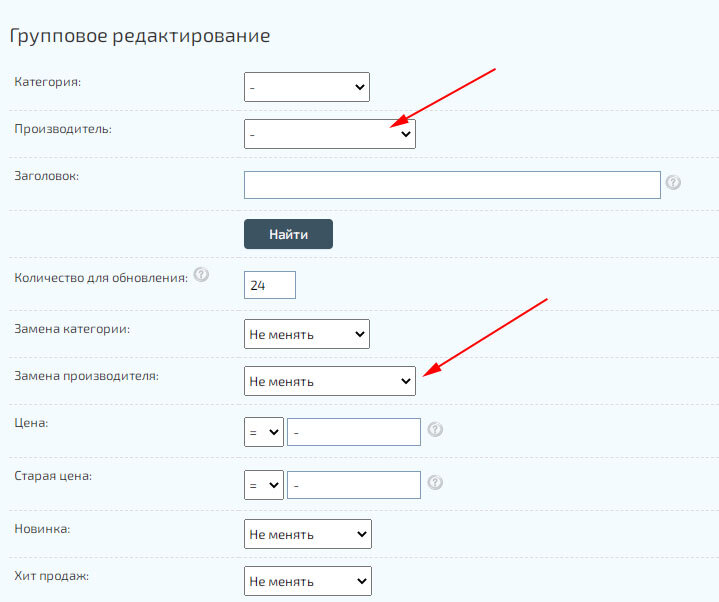
Task: Open the Замена категории dropdown
Action: (306, 334)
